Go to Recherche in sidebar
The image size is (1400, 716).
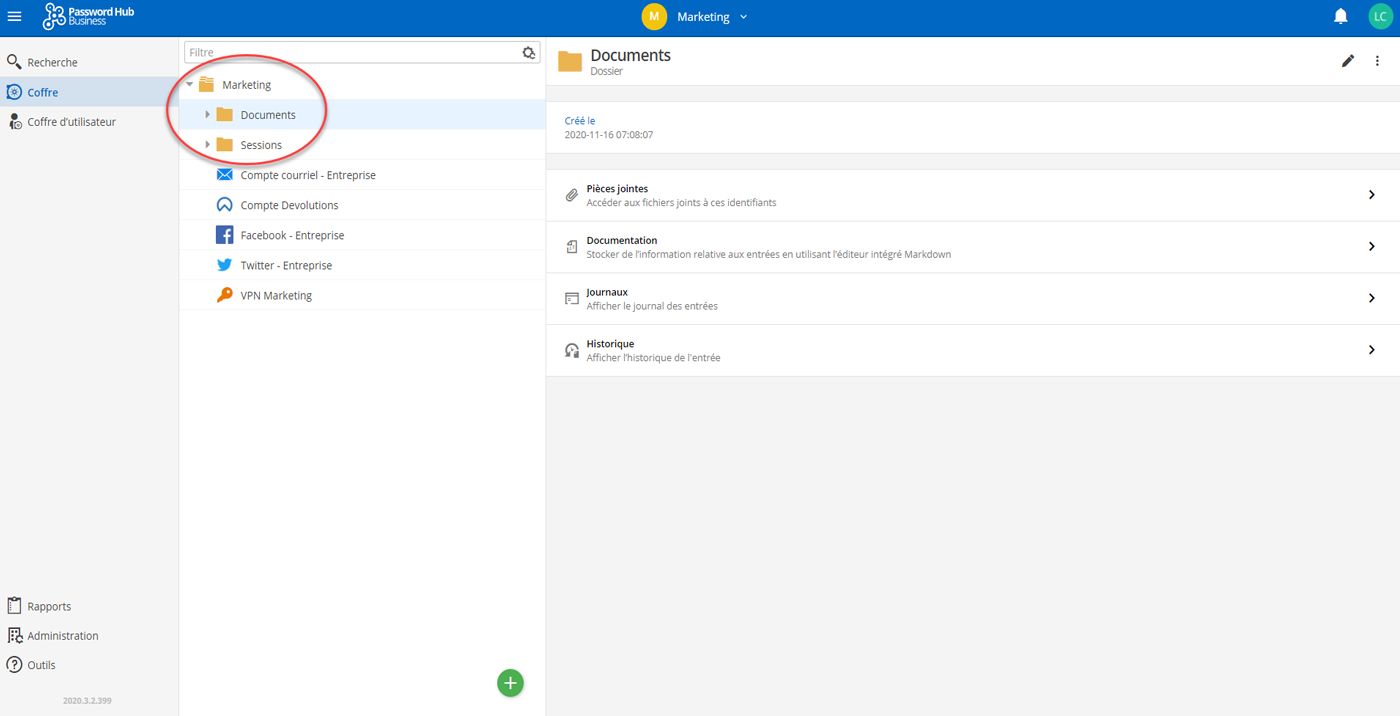[52, 62]
